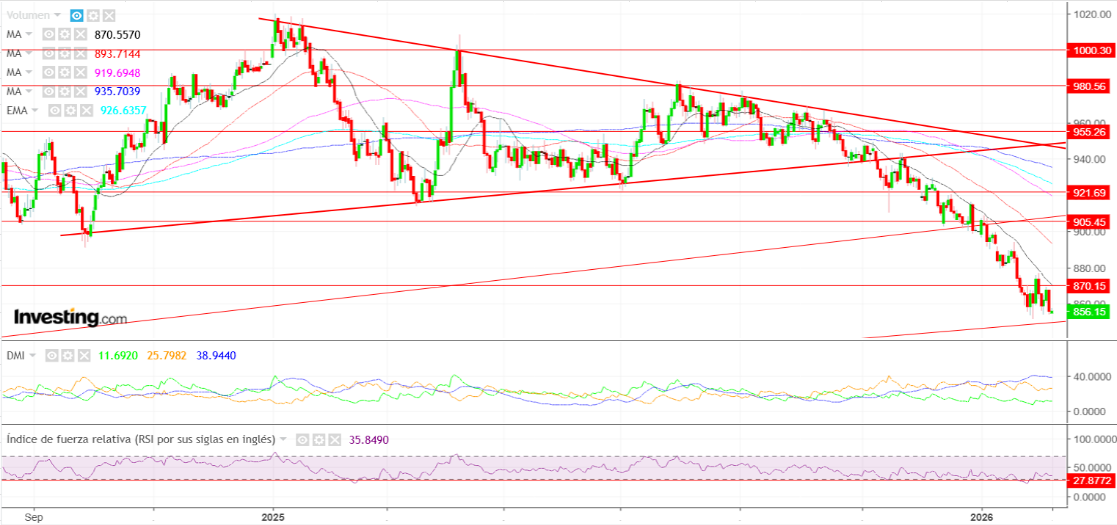Toggle visibility of the Volumen indicator

(77, 16)
